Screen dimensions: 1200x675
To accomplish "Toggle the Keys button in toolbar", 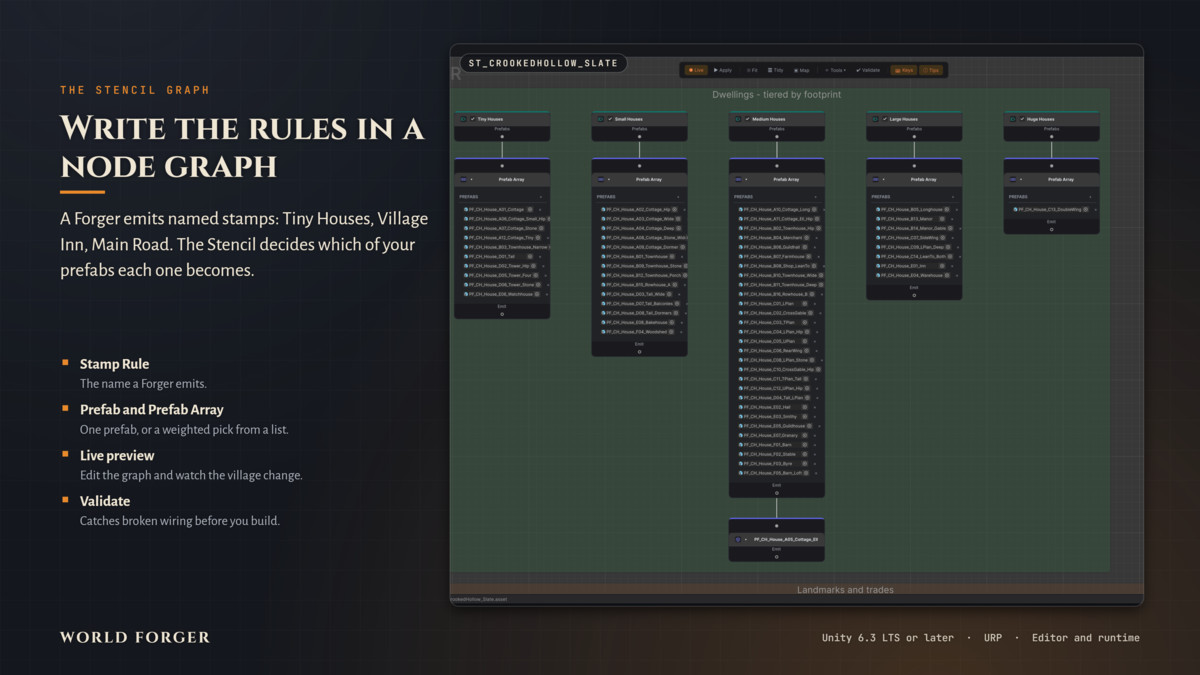I will pyautogui.click(x=903, y=70).
